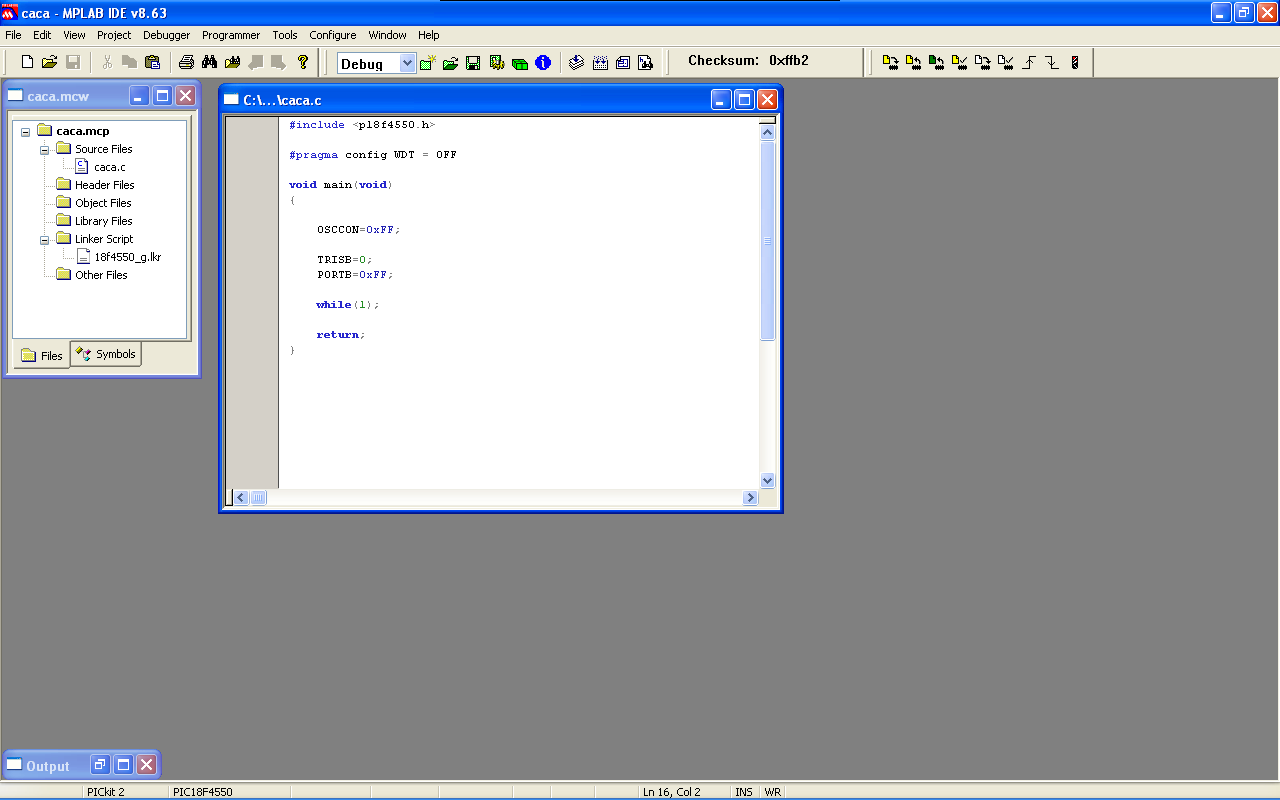Screen dimensions: 1280x800
Task: Open the Debug build configuration dropdown
Action: tap(407, 63)
